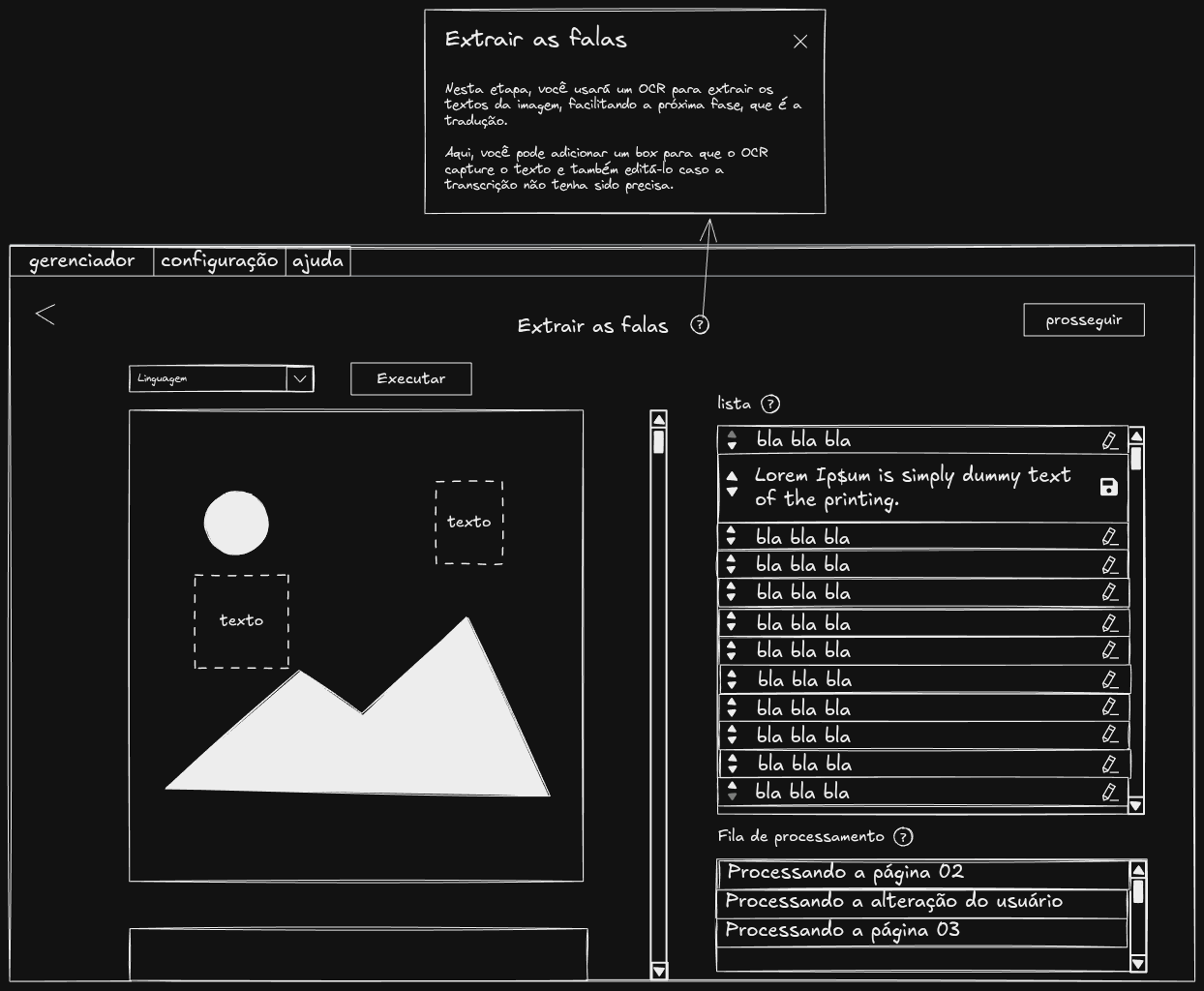Click the help icon next to lista
Screen dimensions: 1204x991
point(770,405)
